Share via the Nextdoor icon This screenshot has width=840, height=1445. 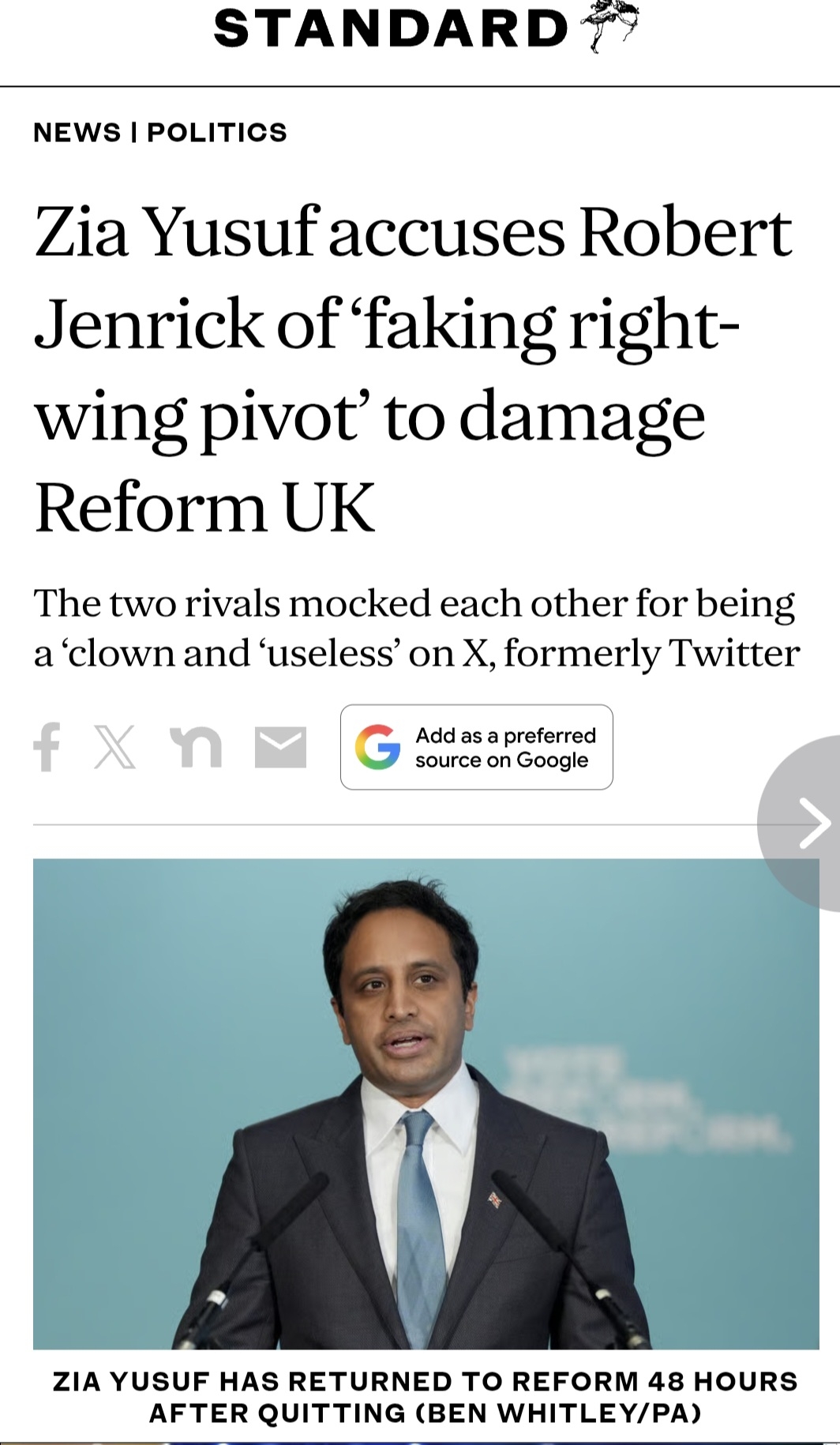(x=196, y=747)
